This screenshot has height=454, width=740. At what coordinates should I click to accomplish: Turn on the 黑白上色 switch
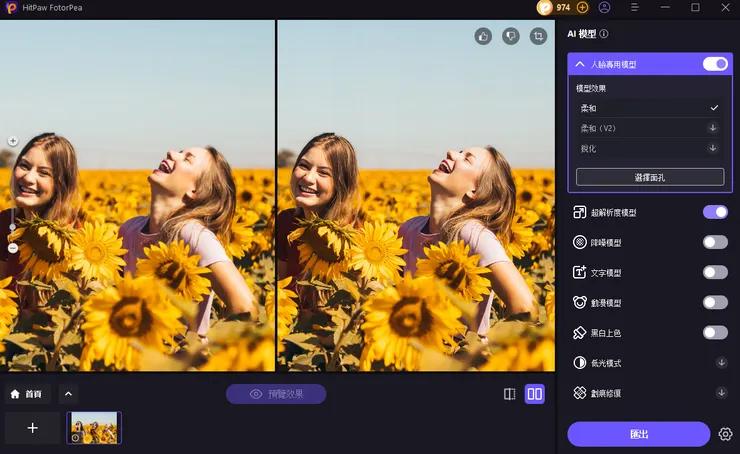click(x=715, y=332)
